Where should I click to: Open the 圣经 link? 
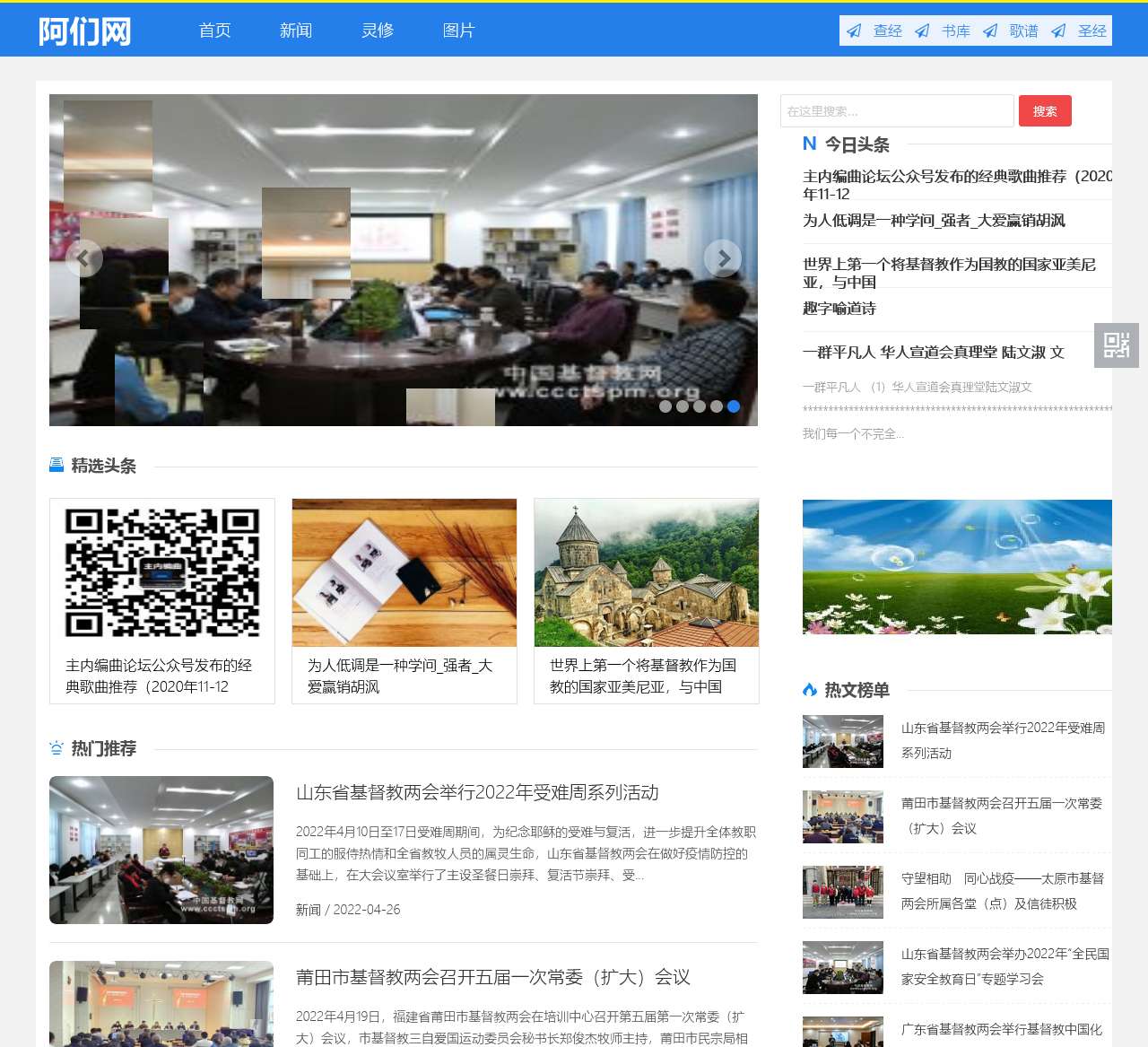[x=1092, y=31]
